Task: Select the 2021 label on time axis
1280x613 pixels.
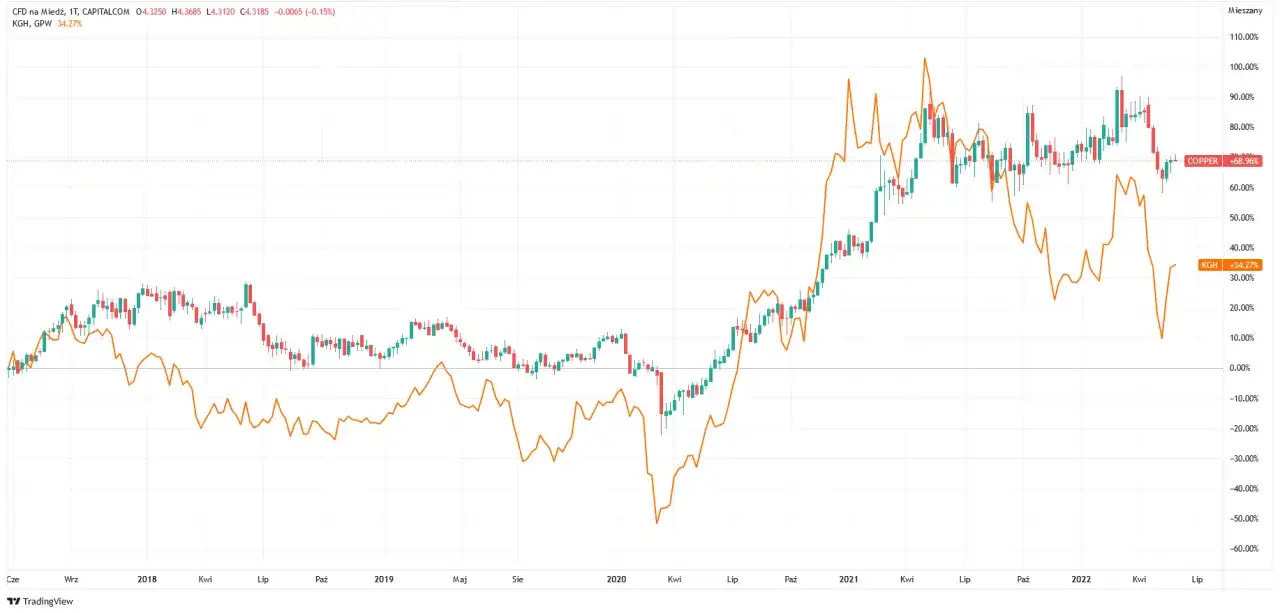Action: click(x=849, y=579)
